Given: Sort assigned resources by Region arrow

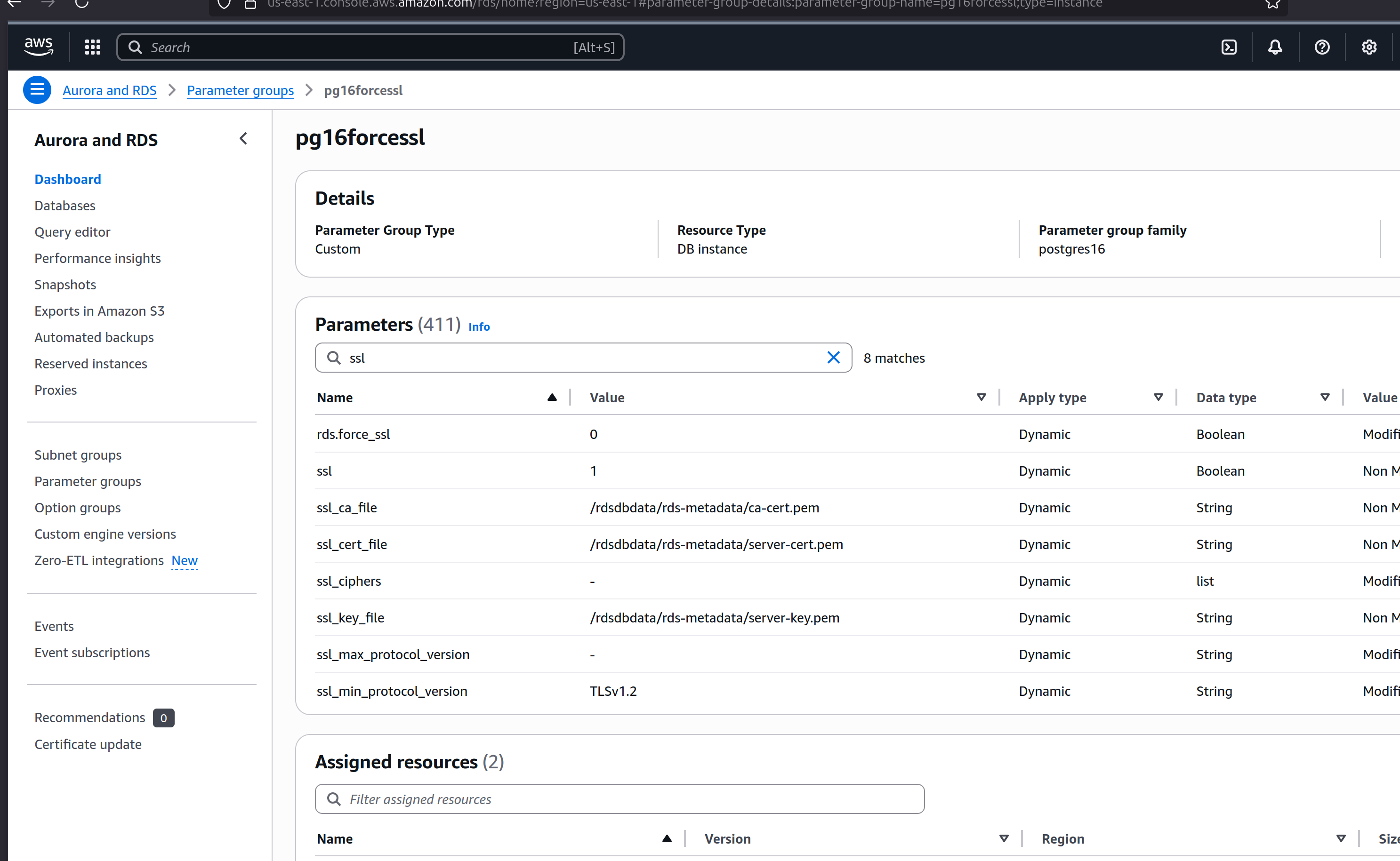Looking at the screenshot, I should 1341,838.
